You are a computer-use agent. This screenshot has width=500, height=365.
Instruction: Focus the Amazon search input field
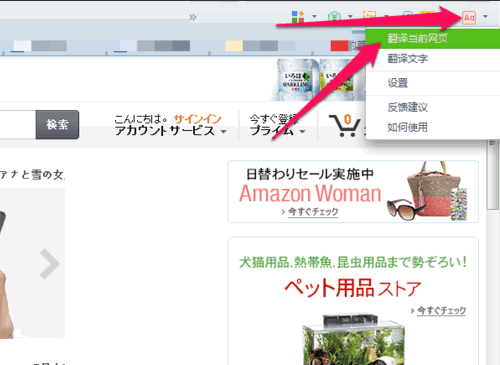(17, 125)
